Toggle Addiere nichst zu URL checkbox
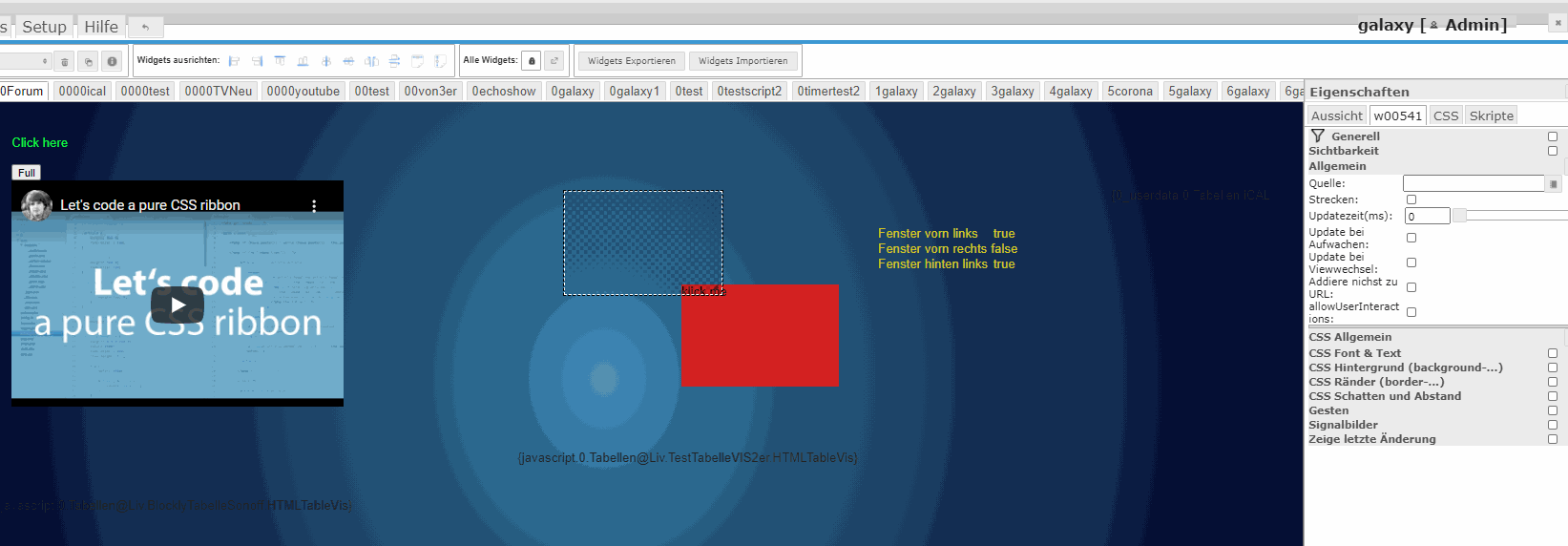The height and width of the screenshot is (546, 1568). coord(1411,287)
